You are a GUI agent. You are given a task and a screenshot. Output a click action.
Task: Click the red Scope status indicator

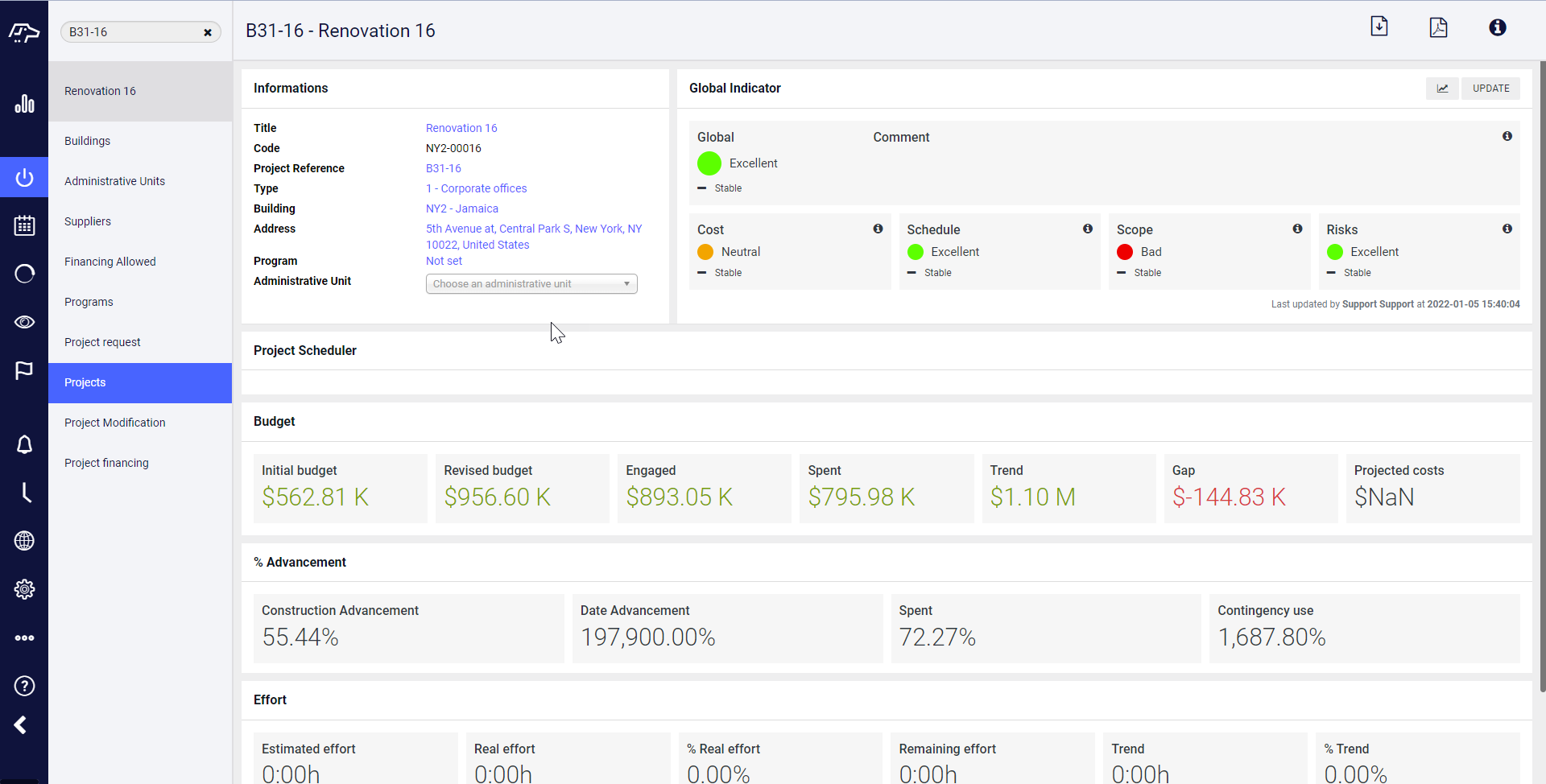[1125, 252]
